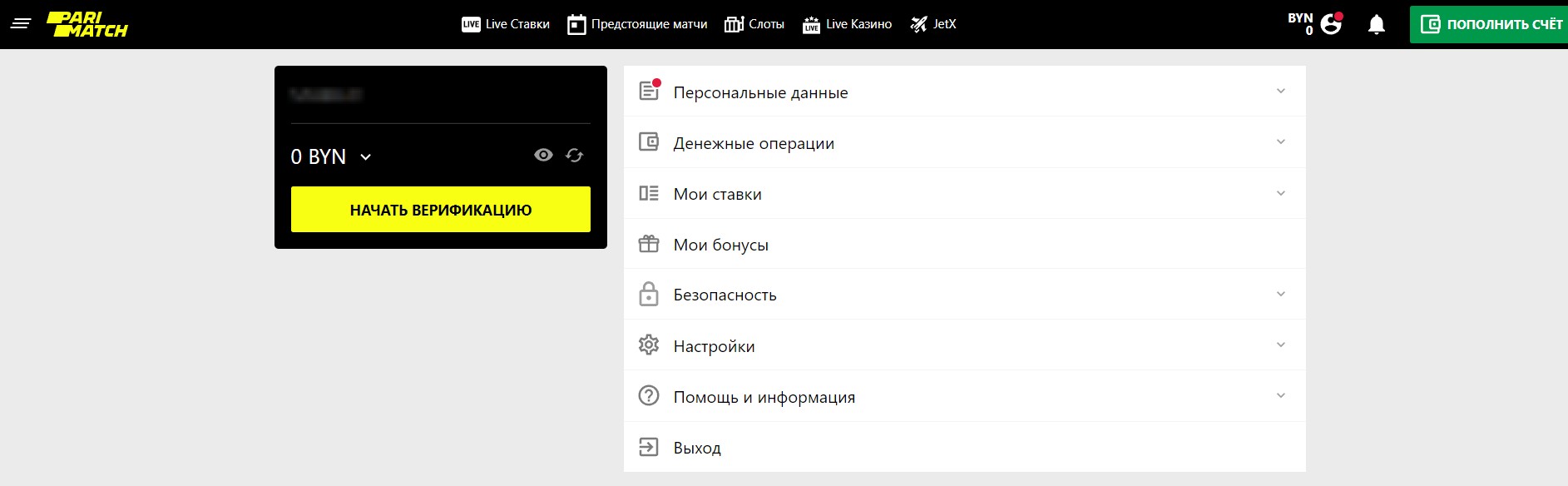This screenshot has height=486, width=1568.
Task: Click the blurred account name
Action: point(326,94)
